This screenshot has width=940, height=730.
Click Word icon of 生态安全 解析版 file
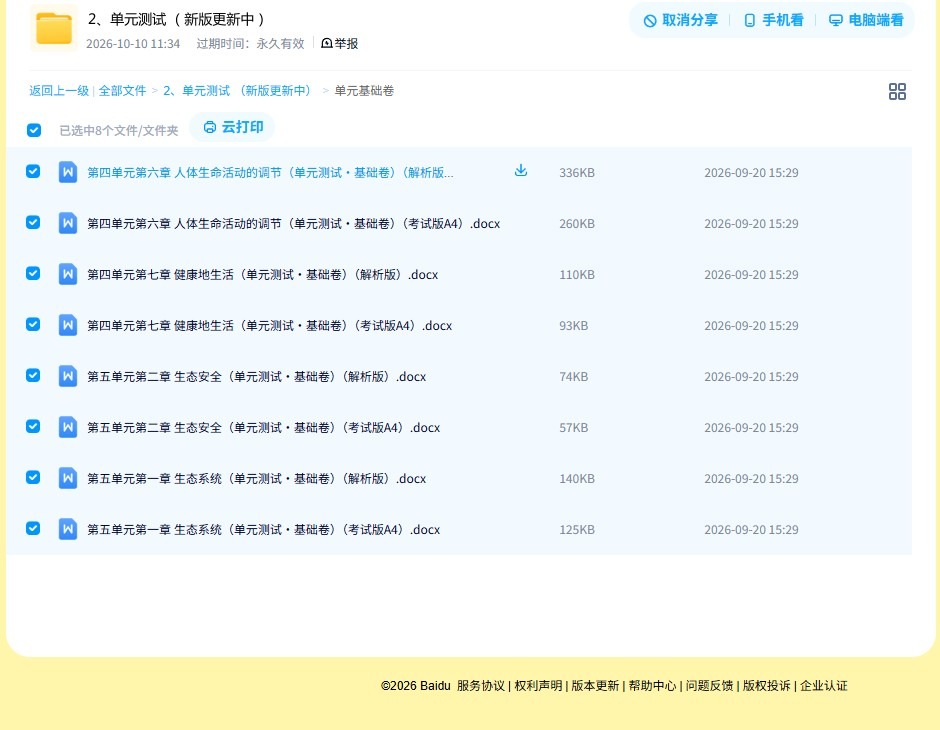68,376
